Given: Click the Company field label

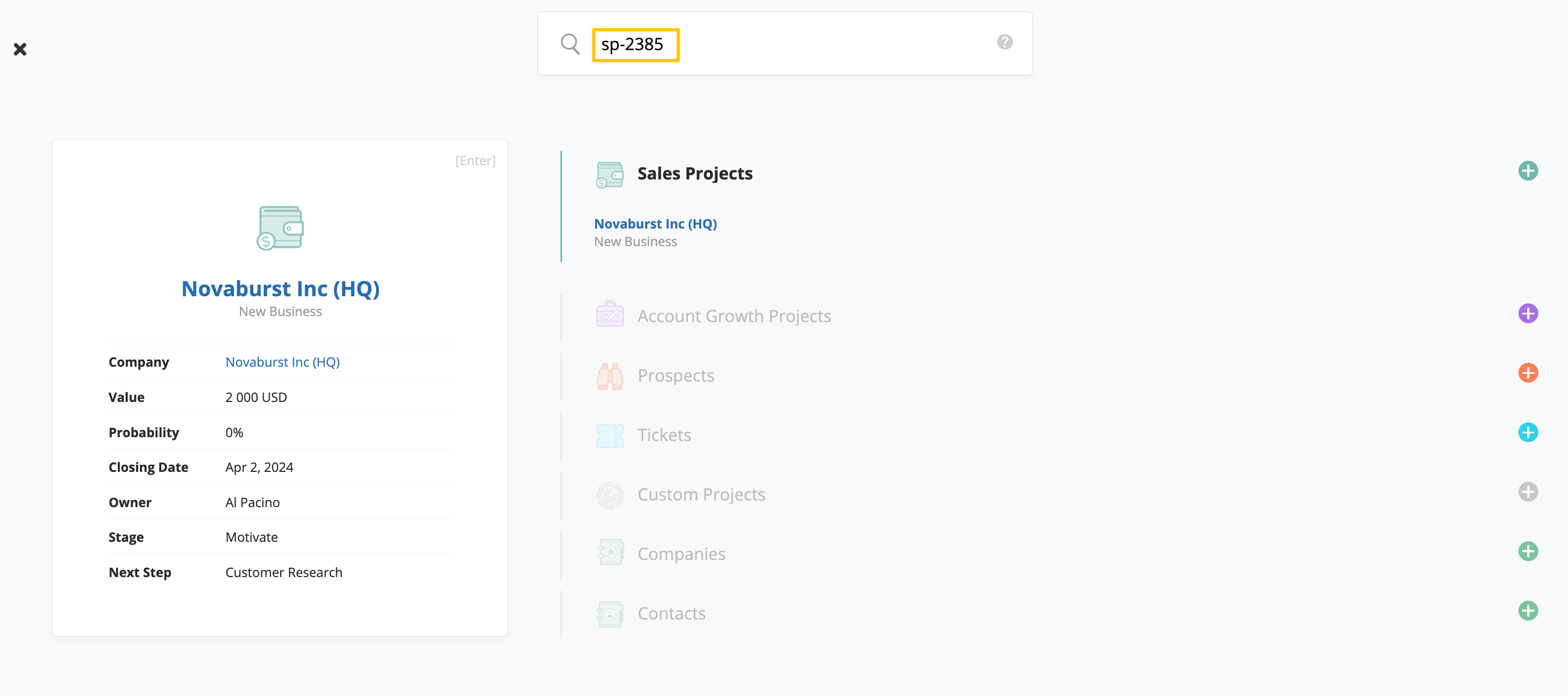Looking at the screenshot, I should (139, 362).
